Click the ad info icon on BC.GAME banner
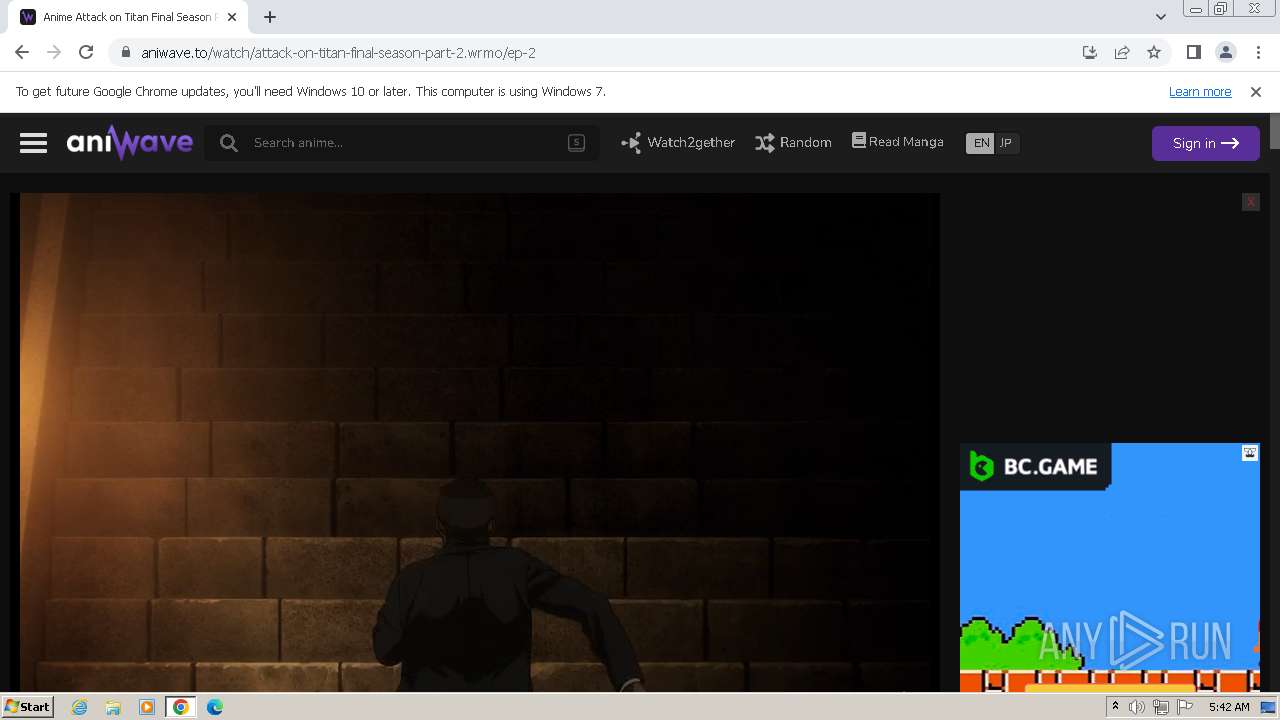 pos(1250,453)
